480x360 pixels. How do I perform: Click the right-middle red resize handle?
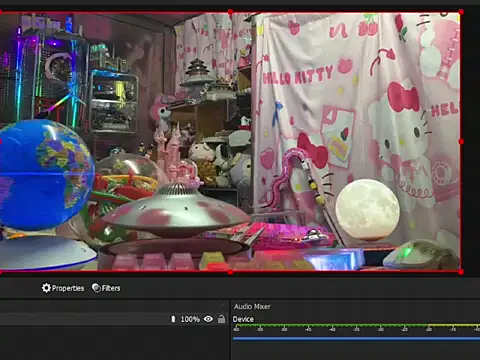pos(461,142)
